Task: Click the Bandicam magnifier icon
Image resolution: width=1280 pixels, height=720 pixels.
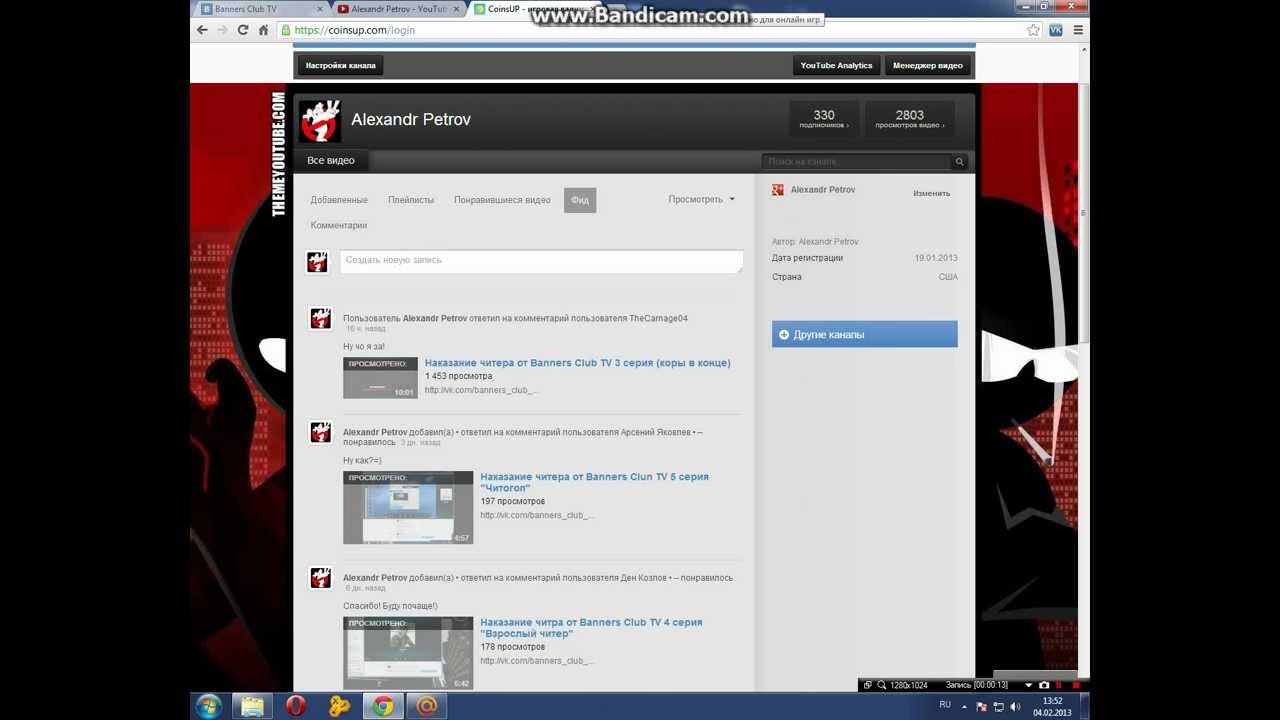Action: coord(882,685)
